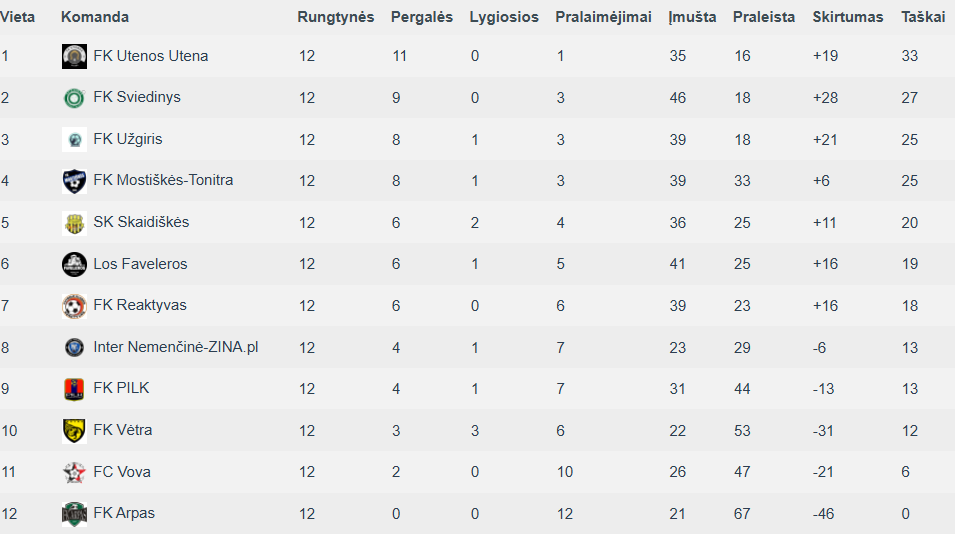955x534 pixels.
Task: Click the Skirtumas column header
Action: pyautogui.click(x=847, y=17)
